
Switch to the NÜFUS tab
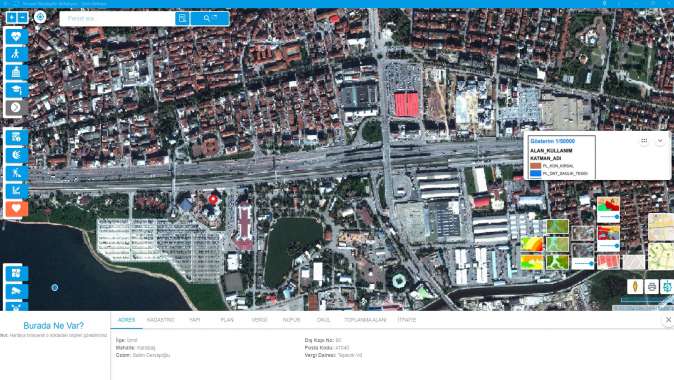pos(291,320)
